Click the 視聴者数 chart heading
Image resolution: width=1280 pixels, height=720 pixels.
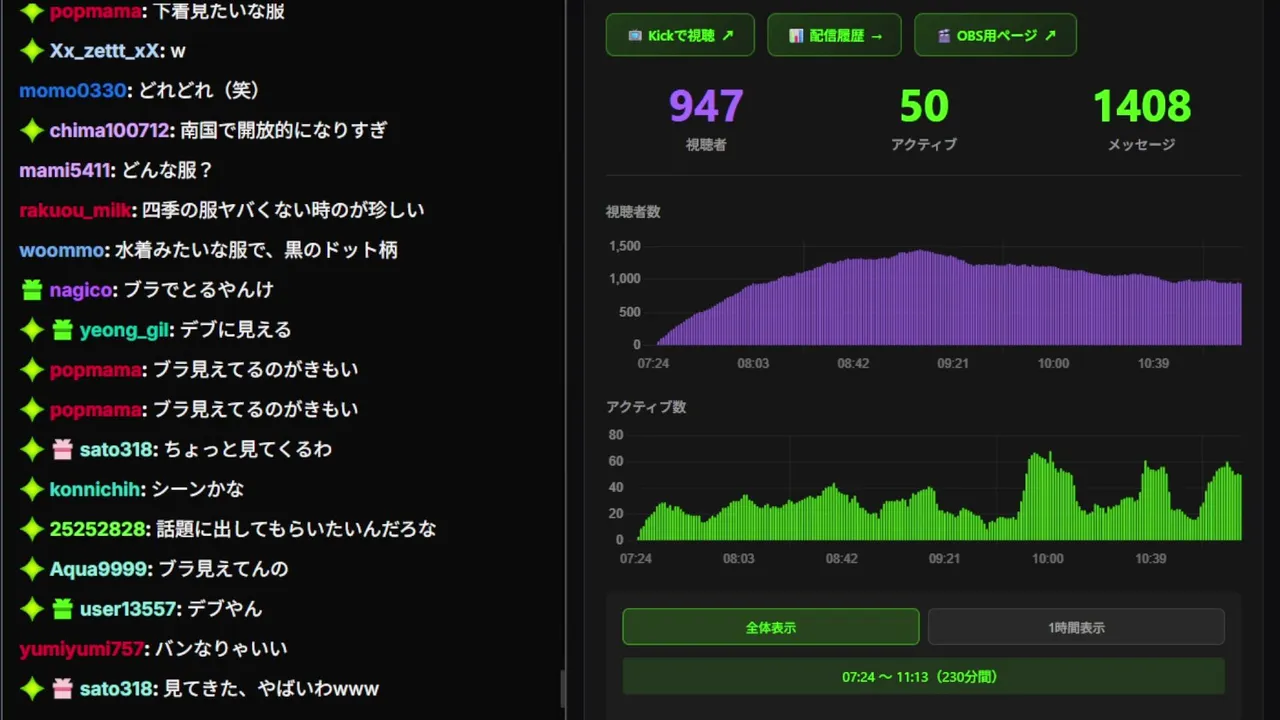[x=633, y=212]
